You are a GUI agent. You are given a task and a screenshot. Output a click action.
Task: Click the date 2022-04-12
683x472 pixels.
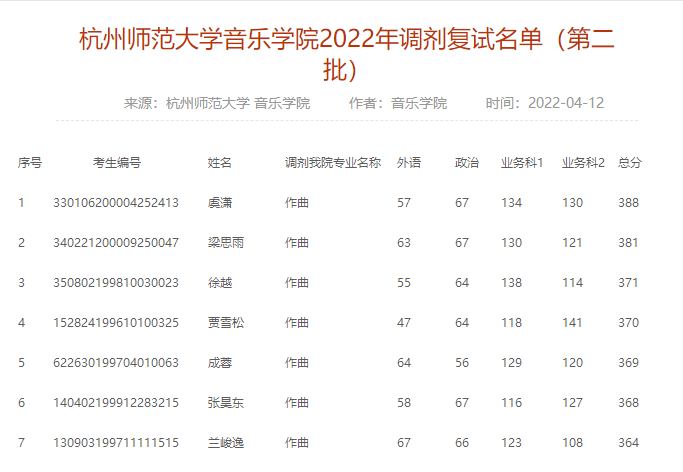click(x=566, y=103)
